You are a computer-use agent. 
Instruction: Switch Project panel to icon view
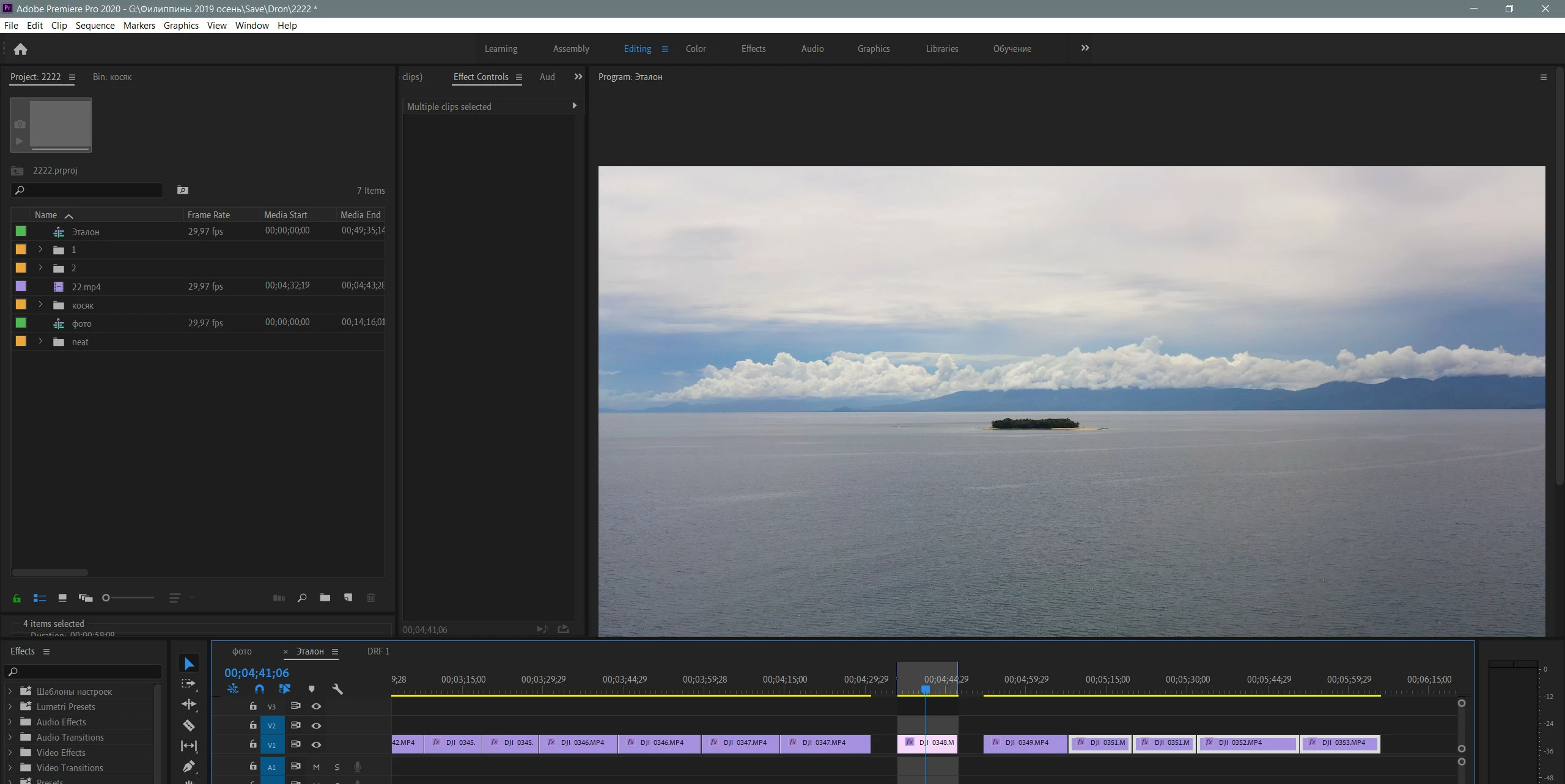tap(62, 598)
